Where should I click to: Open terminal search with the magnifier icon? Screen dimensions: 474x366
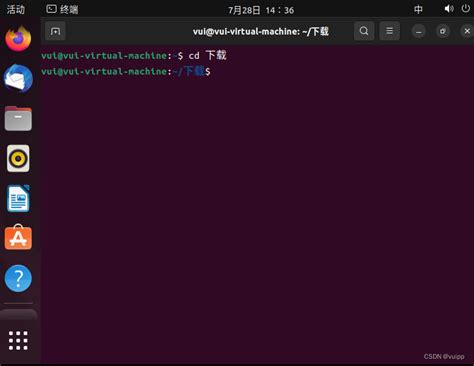[364, 31]
